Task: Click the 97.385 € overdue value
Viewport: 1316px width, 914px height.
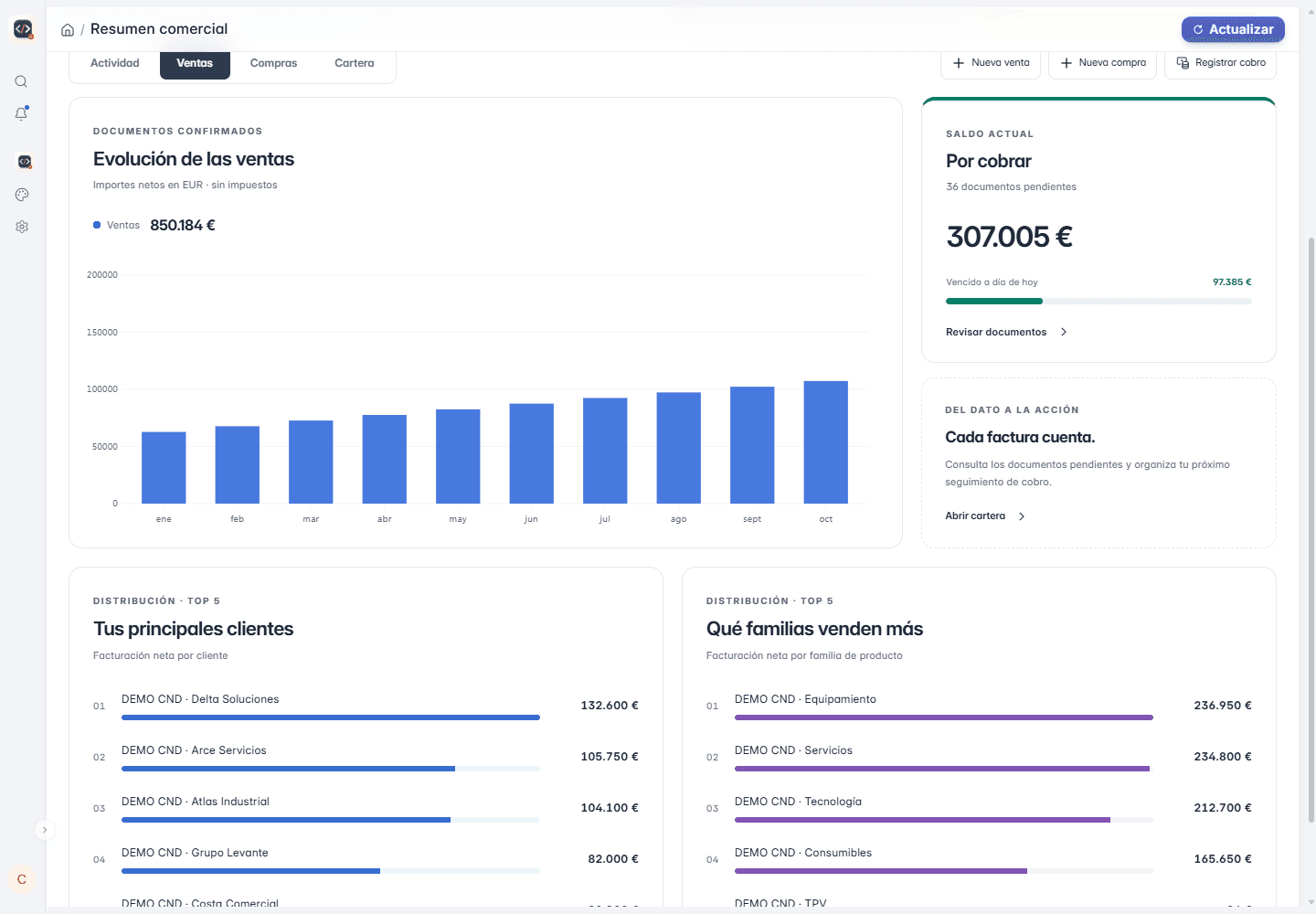Action: (x=1232, y=282)
